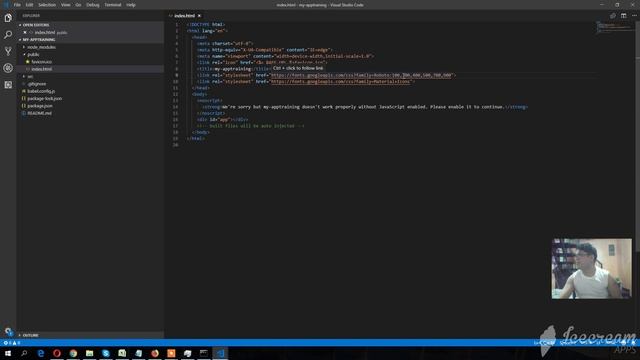Open the editor More Actions ellipsis
The height and width of the screenshot is (360, 640).
point(634,16)
